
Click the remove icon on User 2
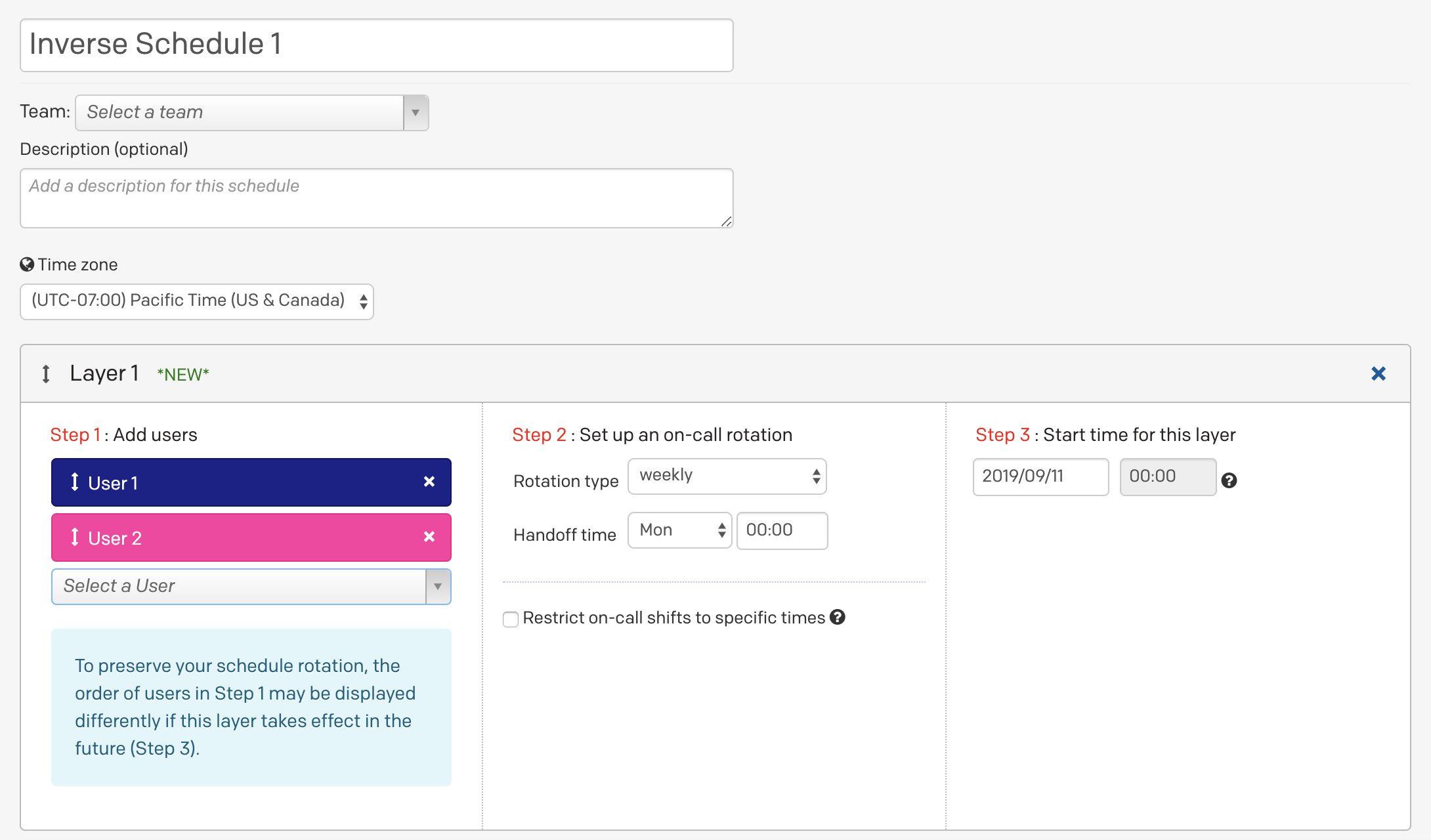pyautogui.click(x=428, y=537)
